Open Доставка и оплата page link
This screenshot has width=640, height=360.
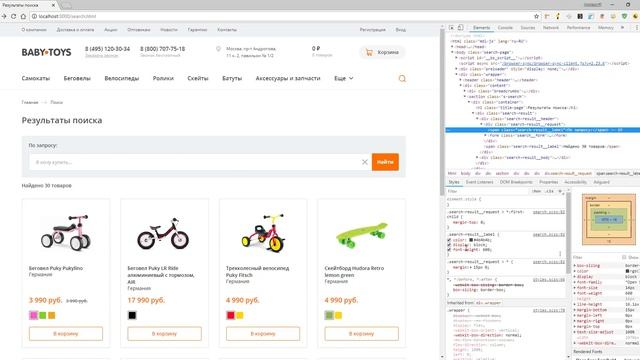[x=75, y=30]
